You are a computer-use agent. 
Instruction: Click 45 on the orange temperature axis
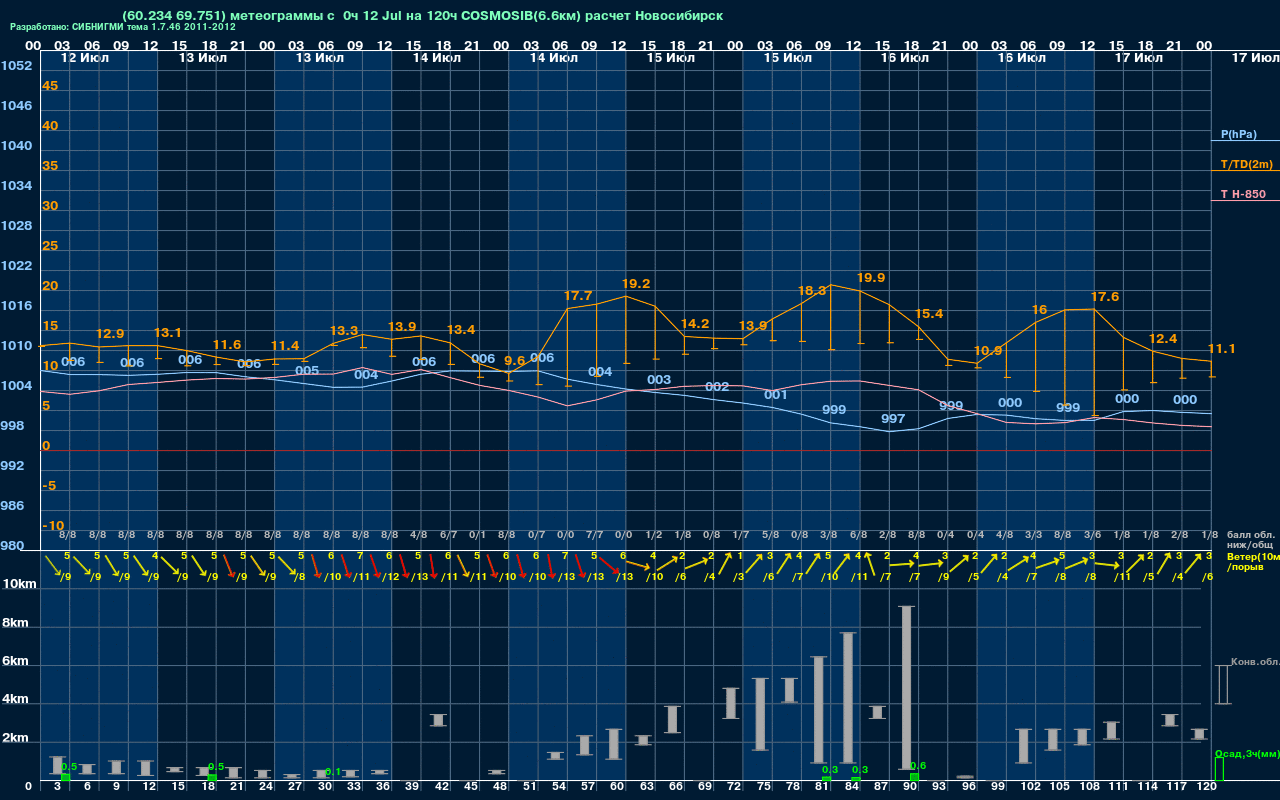[x=50, y=86]
